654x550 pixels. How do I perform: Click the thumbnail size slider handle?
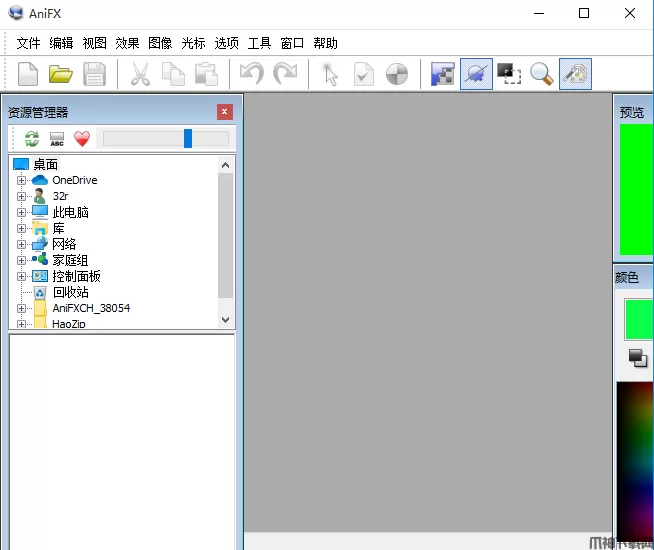188,139
